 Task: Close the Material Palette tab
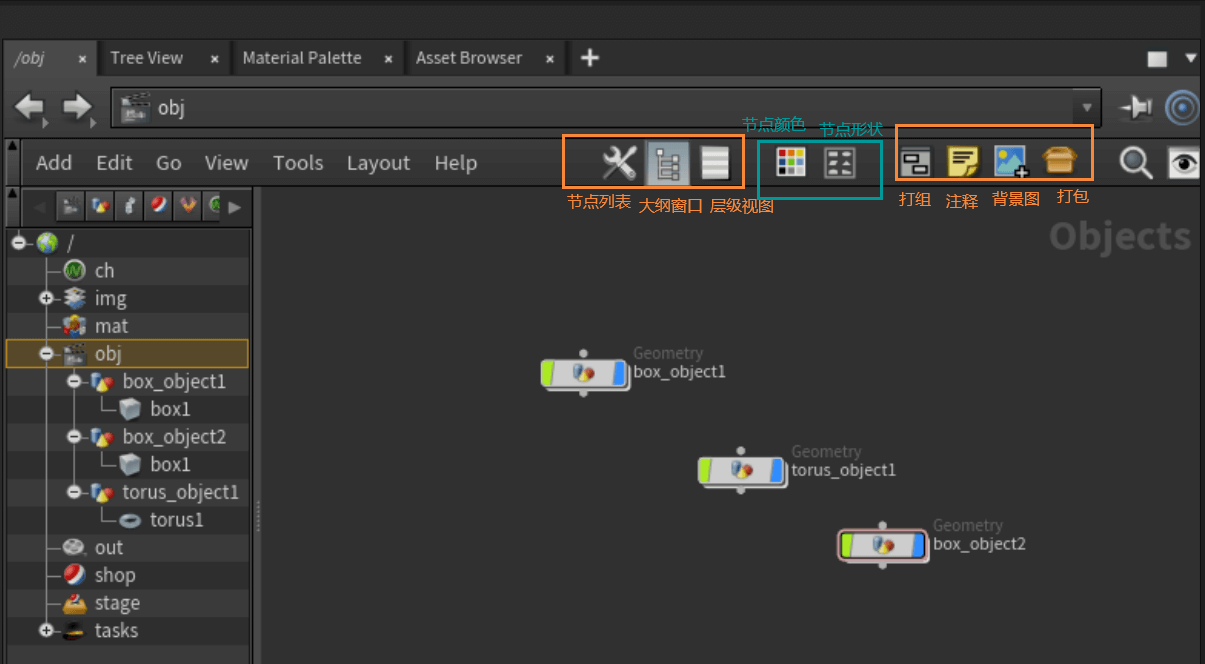point(388,59)
